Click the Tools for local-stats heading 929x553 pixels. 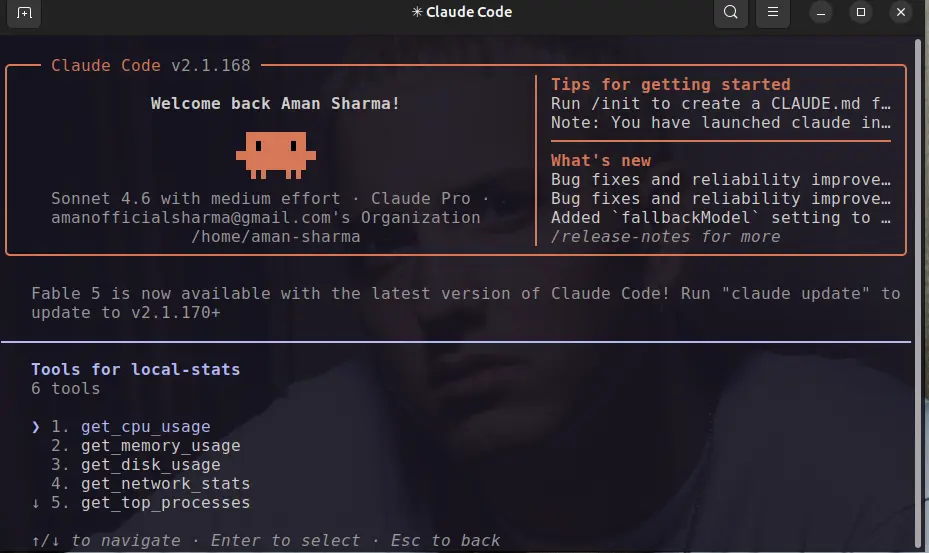(x=136, y=369)
